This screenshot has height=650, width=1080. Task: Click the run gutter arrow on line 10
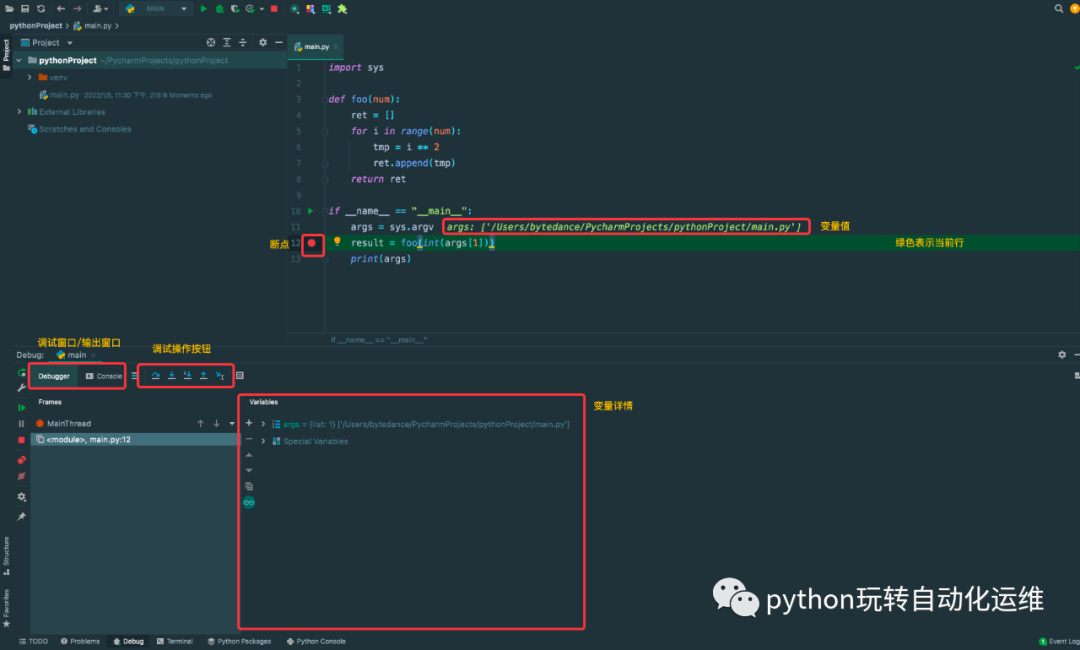click(311, 211)
